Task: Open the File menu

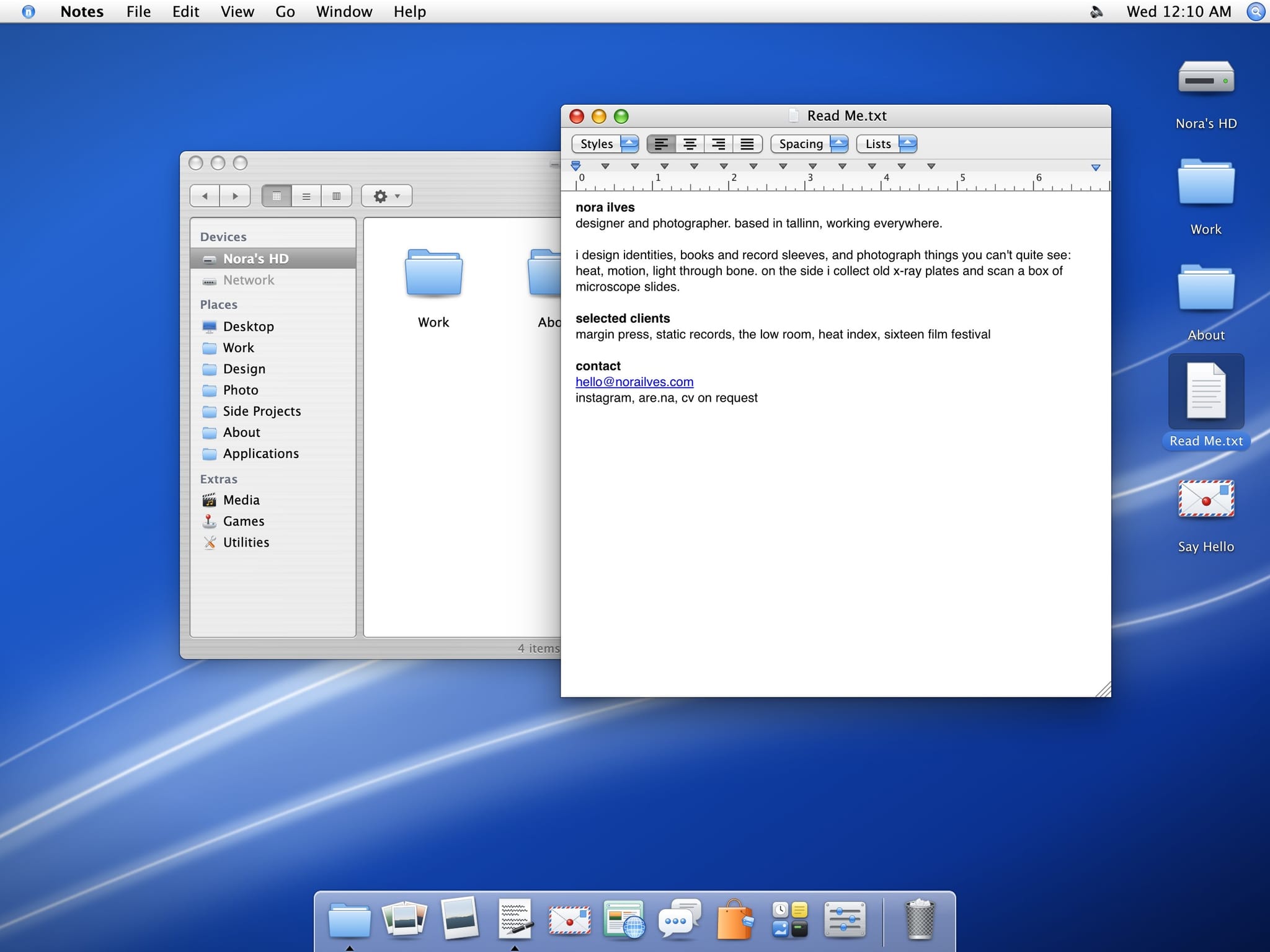Action: click(138, 12)
